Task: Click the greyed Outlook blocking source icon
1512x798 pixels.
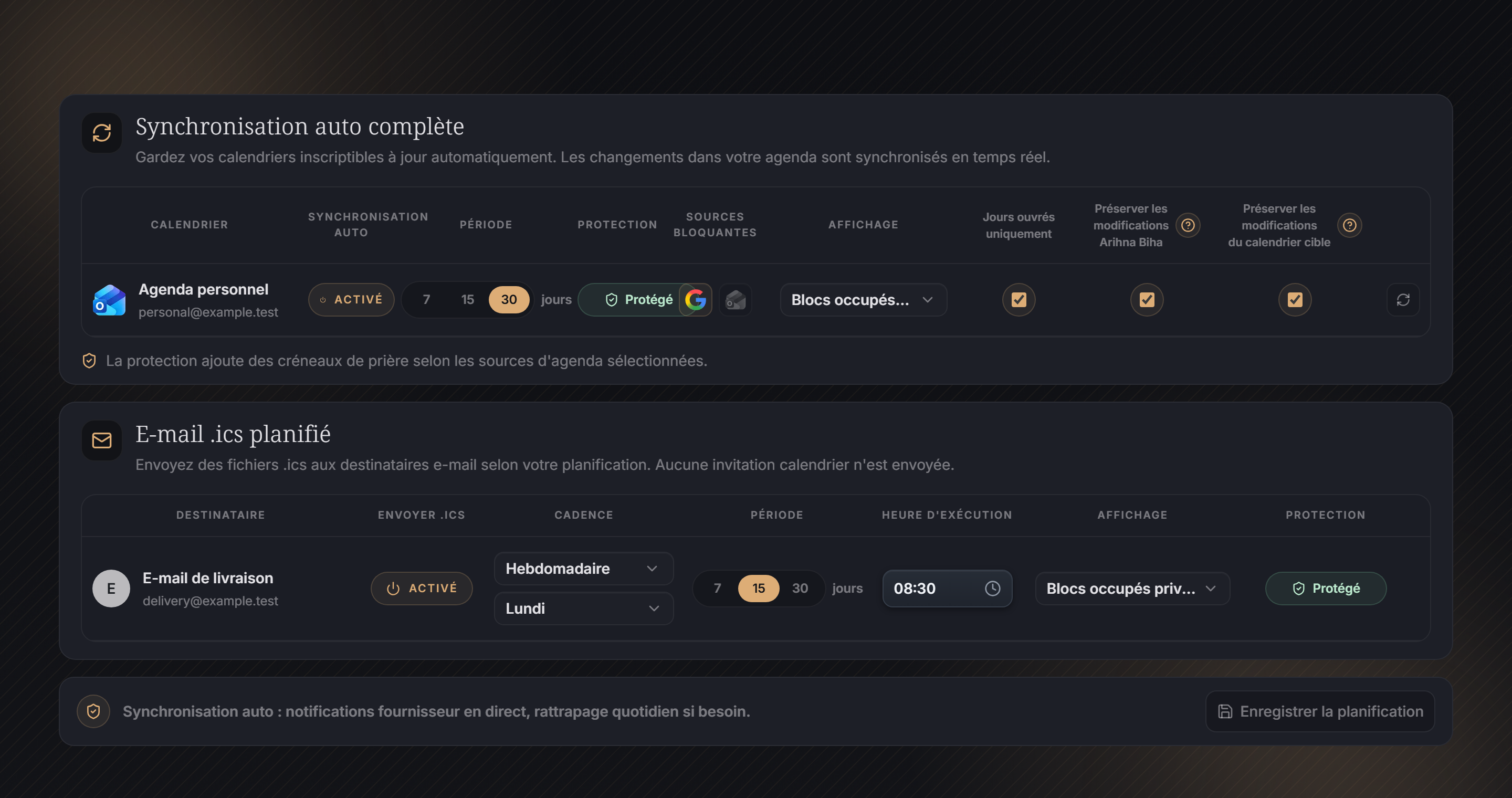Action: [736, 300]
